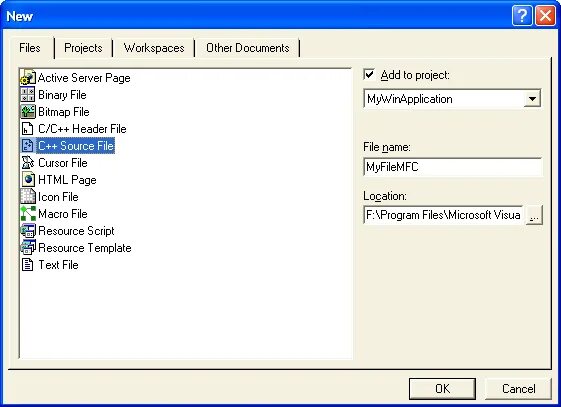Select the Text File entry

point(58,265)
